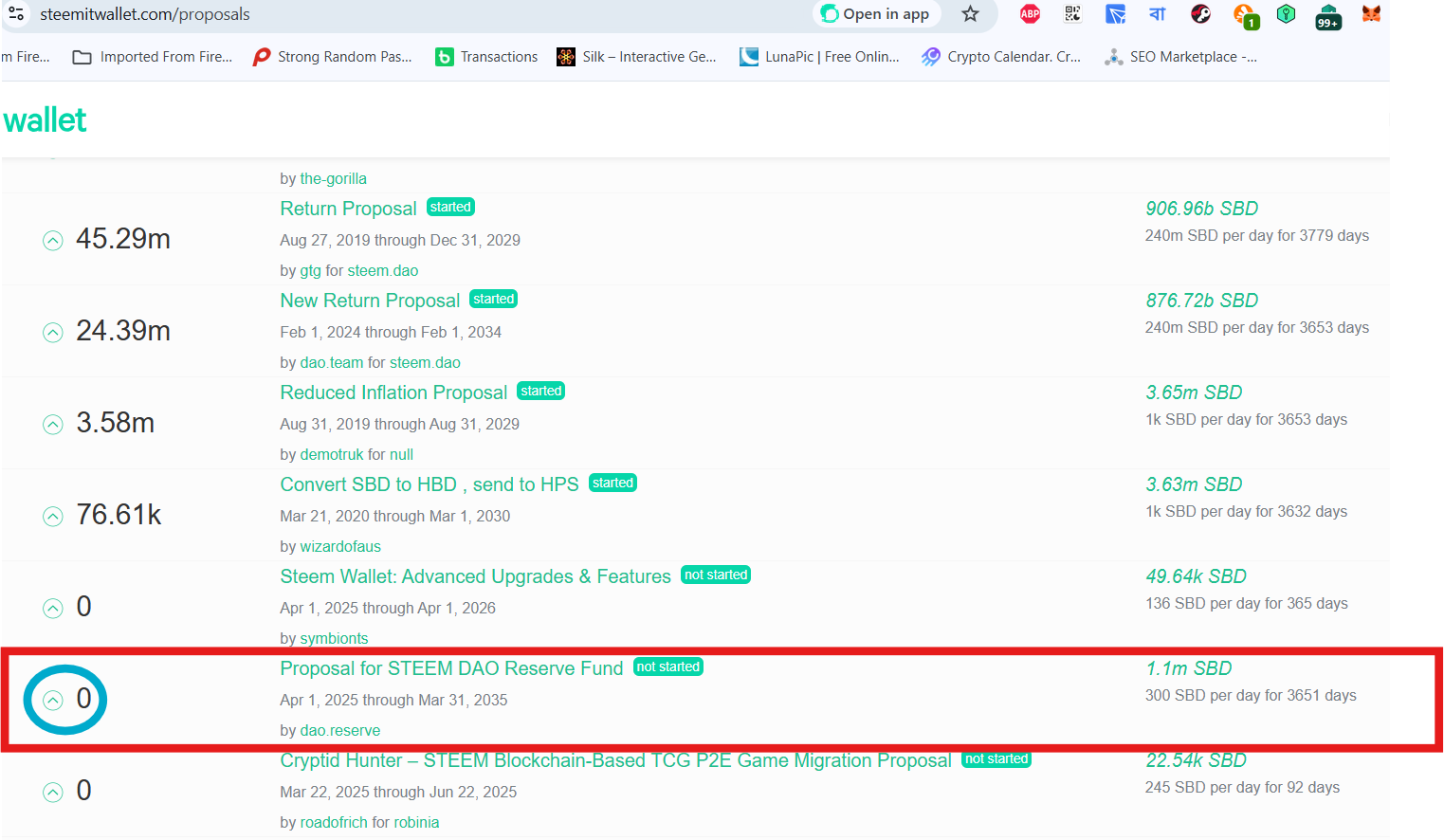Click the Open in app button
The image size is (1444, 840).
coord(876,14)
